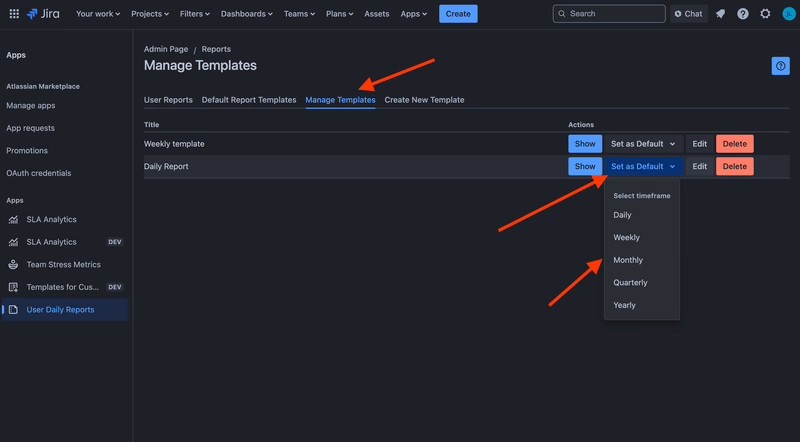Click the Title column header
The image size is (800, 442).
(152, 125)
